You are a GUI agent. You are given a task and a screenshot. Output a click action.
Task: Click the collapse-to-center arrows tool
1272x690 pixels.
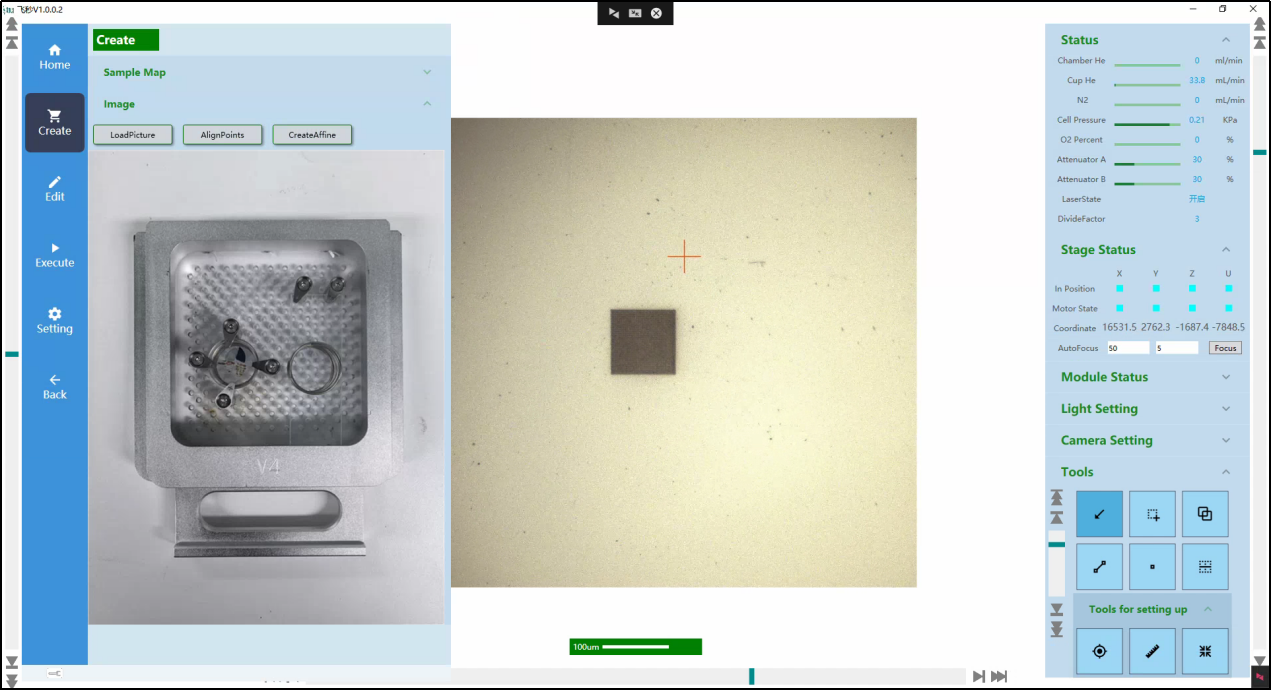click(1205, 651)
